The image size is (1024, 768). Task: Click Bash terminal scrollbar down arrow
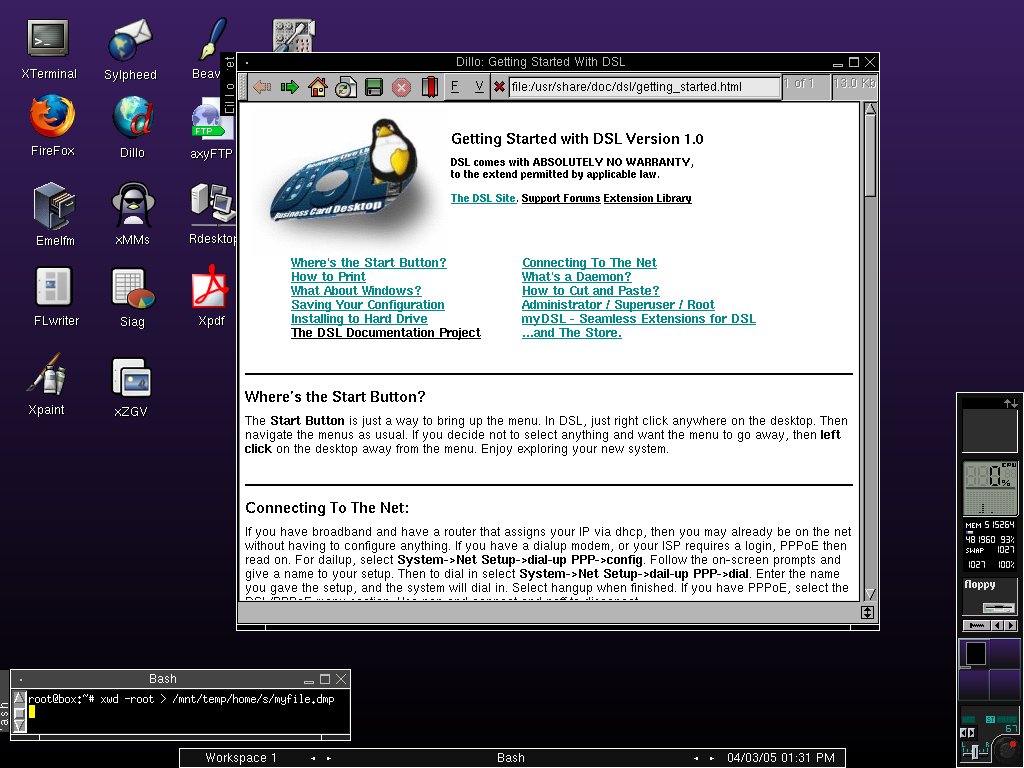pos(20,725)
